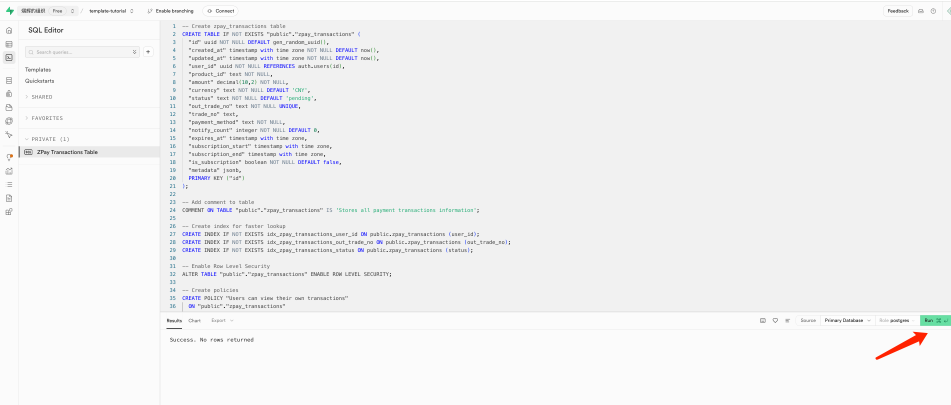Select the SQL Editor sidebar icon
The image size is (951, 405).
pos(9,58)
